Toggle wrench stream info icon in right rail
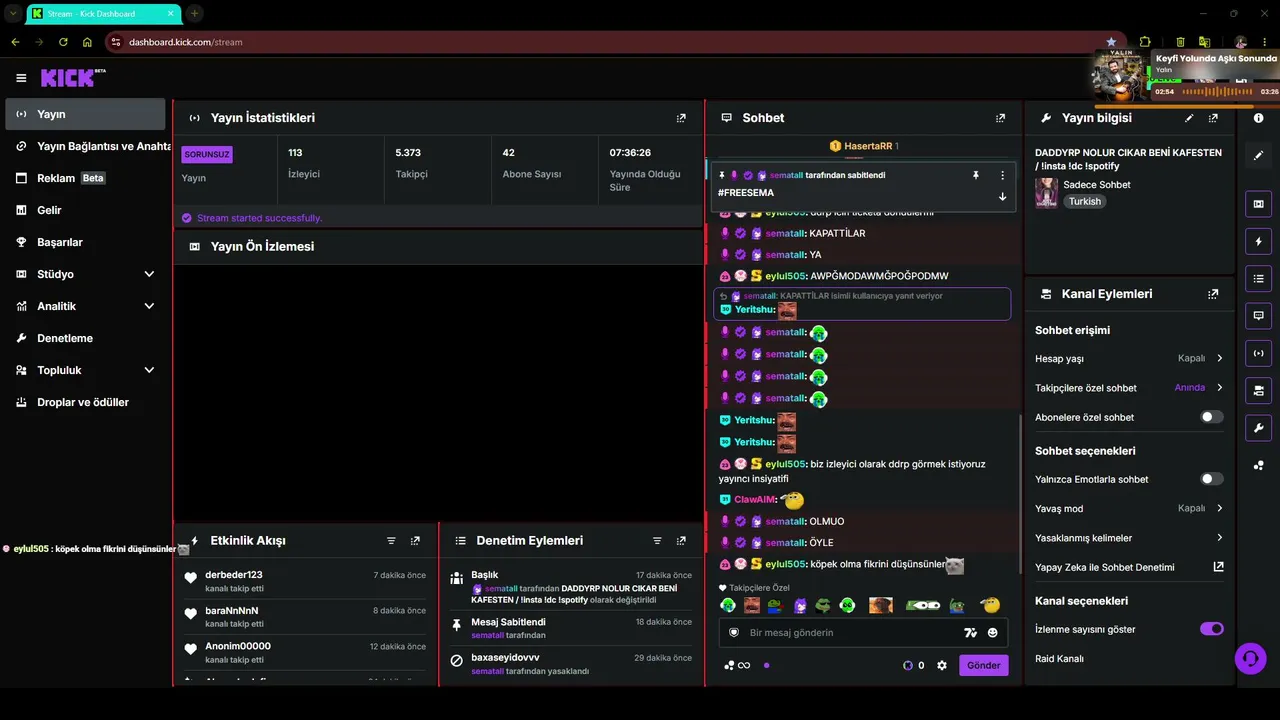1280x720 pixels. click(1258, 427)
